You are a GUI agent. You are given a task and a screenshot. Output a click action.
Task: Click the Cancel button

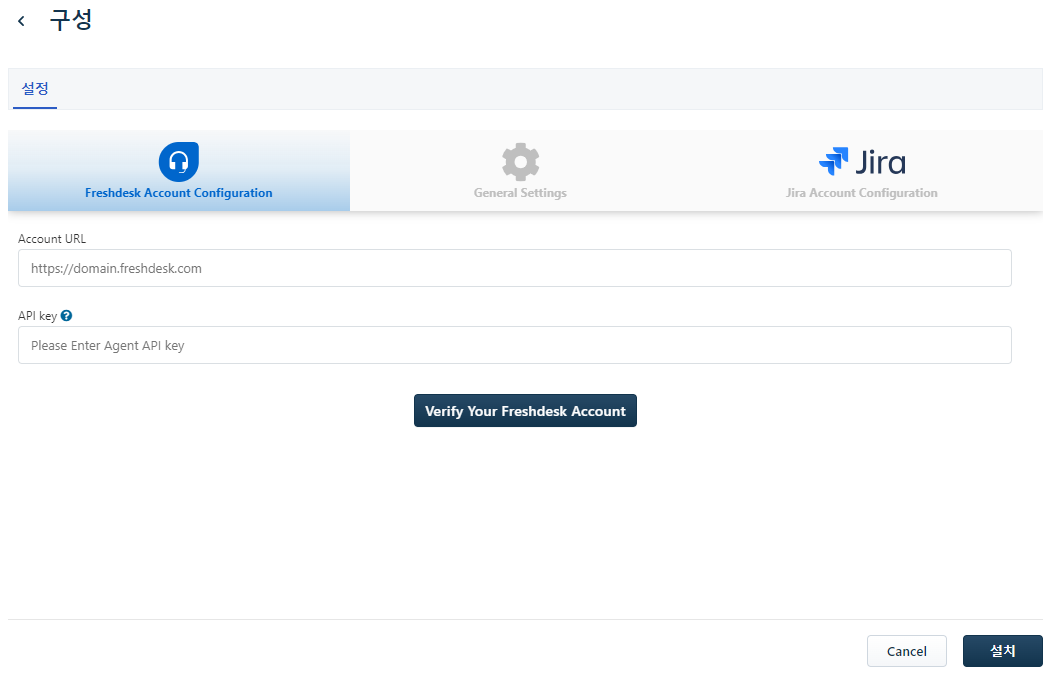click(906, 651)
